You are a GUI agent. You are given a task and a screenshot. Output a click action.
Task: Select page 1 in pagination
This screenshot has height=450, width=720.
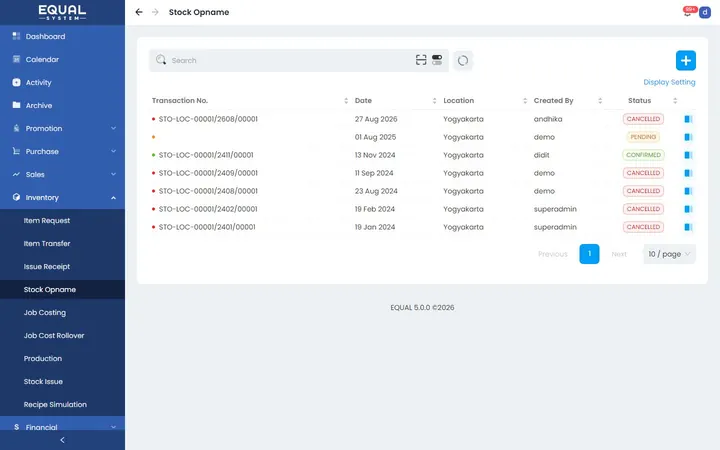(x=589, y=254)
